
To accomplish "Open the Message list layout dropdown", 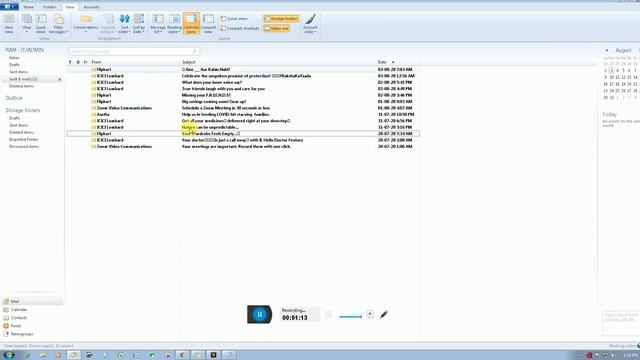I will [x=158, y=24].
